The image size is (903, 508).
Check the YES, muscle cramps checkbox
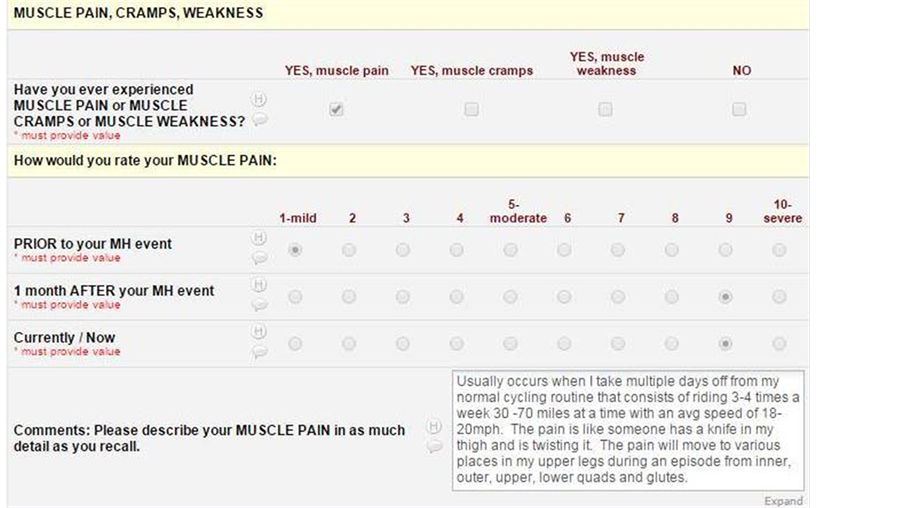pos(472,109)
